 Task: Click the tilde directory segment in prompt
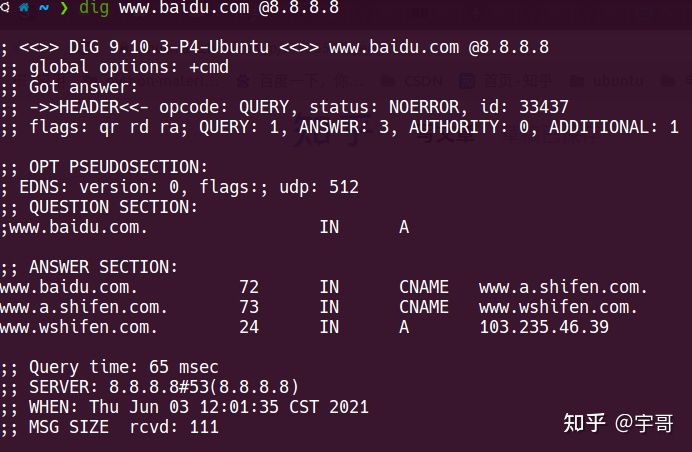pos(45,8)
